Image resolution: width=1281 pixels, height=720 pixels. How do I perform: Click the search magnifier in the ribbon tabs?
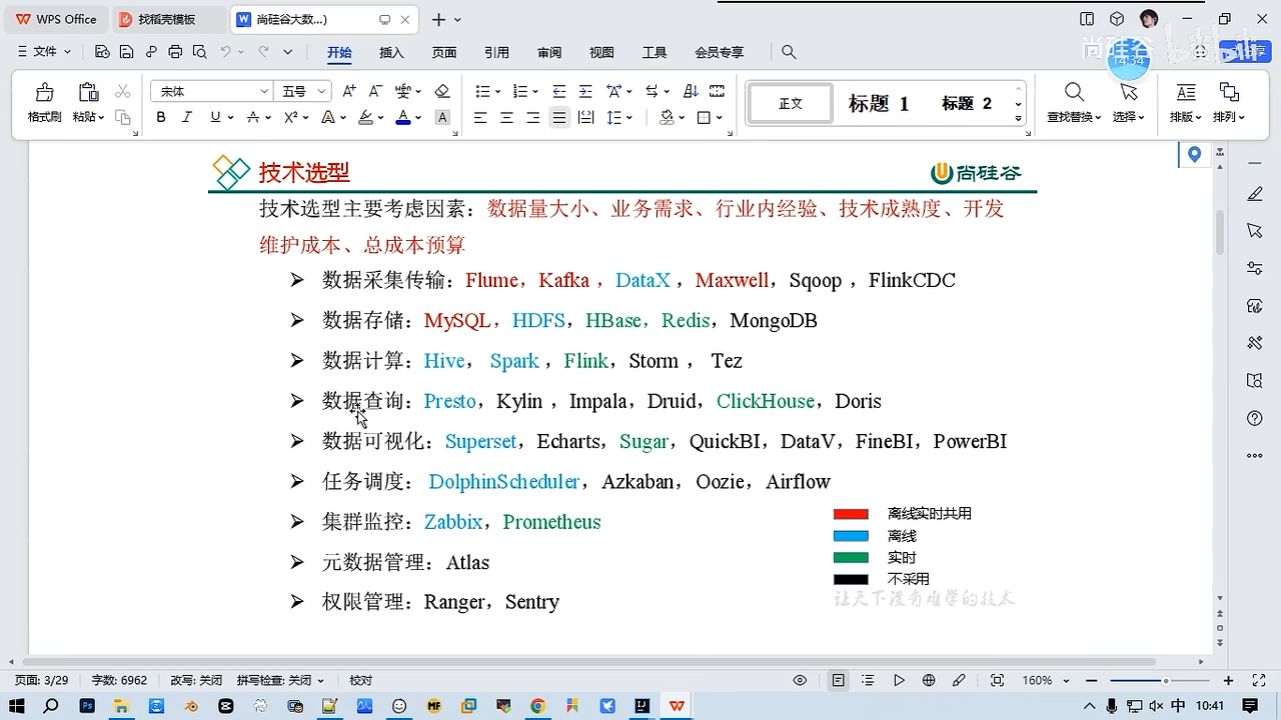pyautogui.click(x=789, y=52)
